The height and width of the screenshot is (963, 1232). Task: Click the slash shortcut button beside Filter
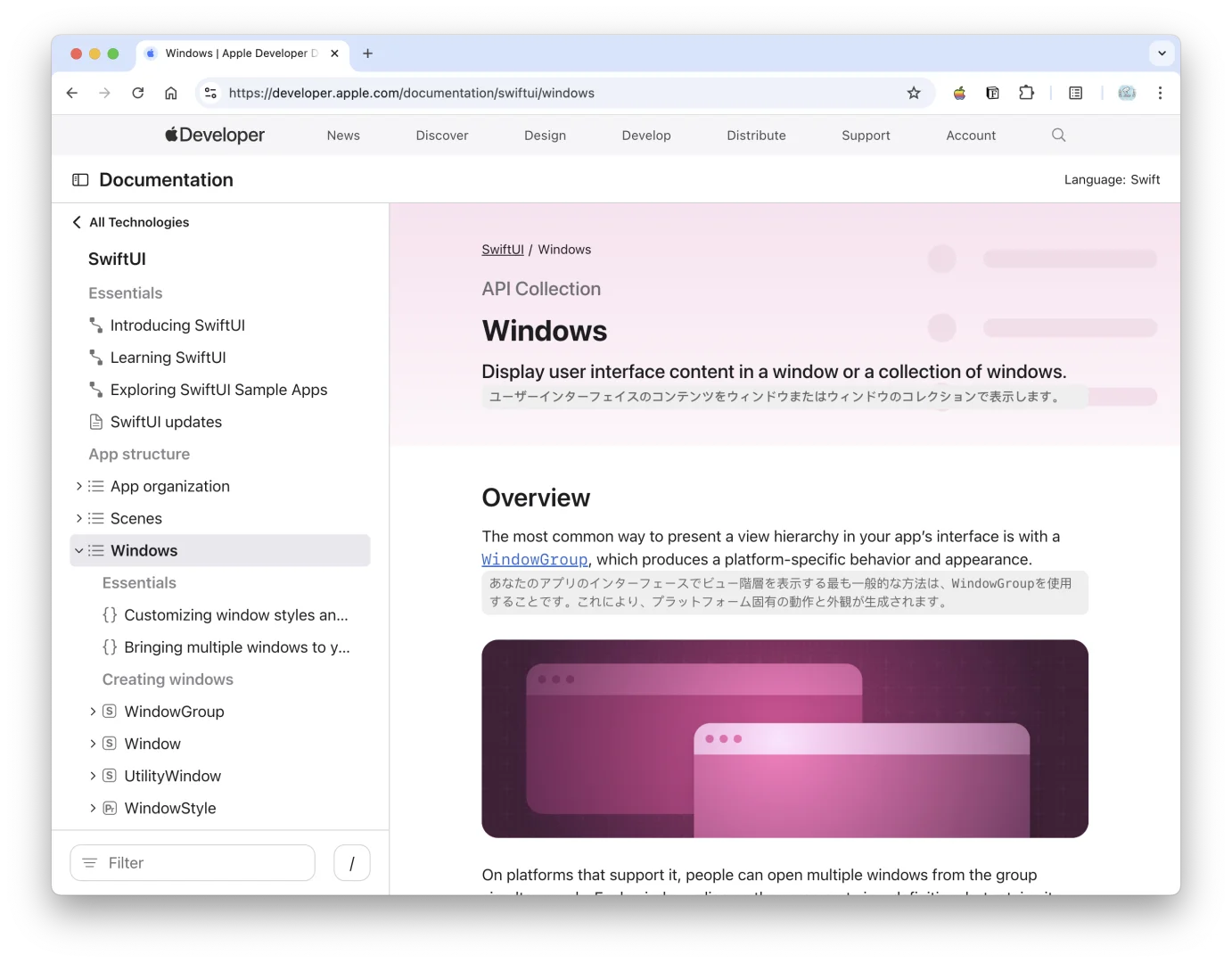352,863
